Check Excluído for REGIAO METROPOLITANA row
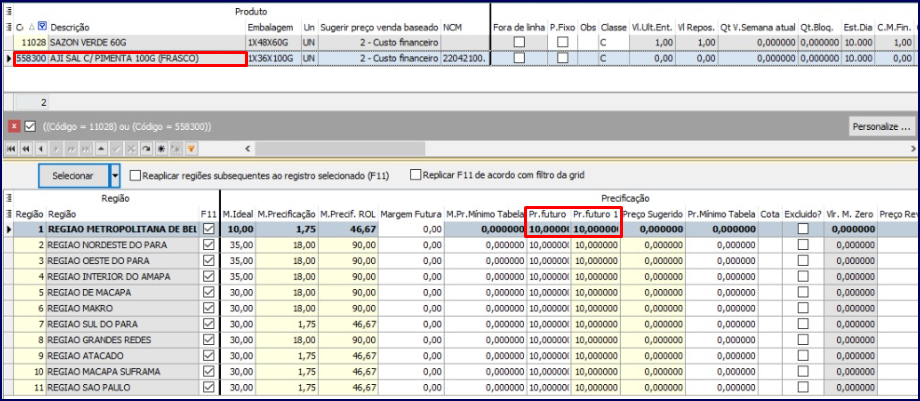This screenshot has height=401, width=920. [x=803, y=229]
